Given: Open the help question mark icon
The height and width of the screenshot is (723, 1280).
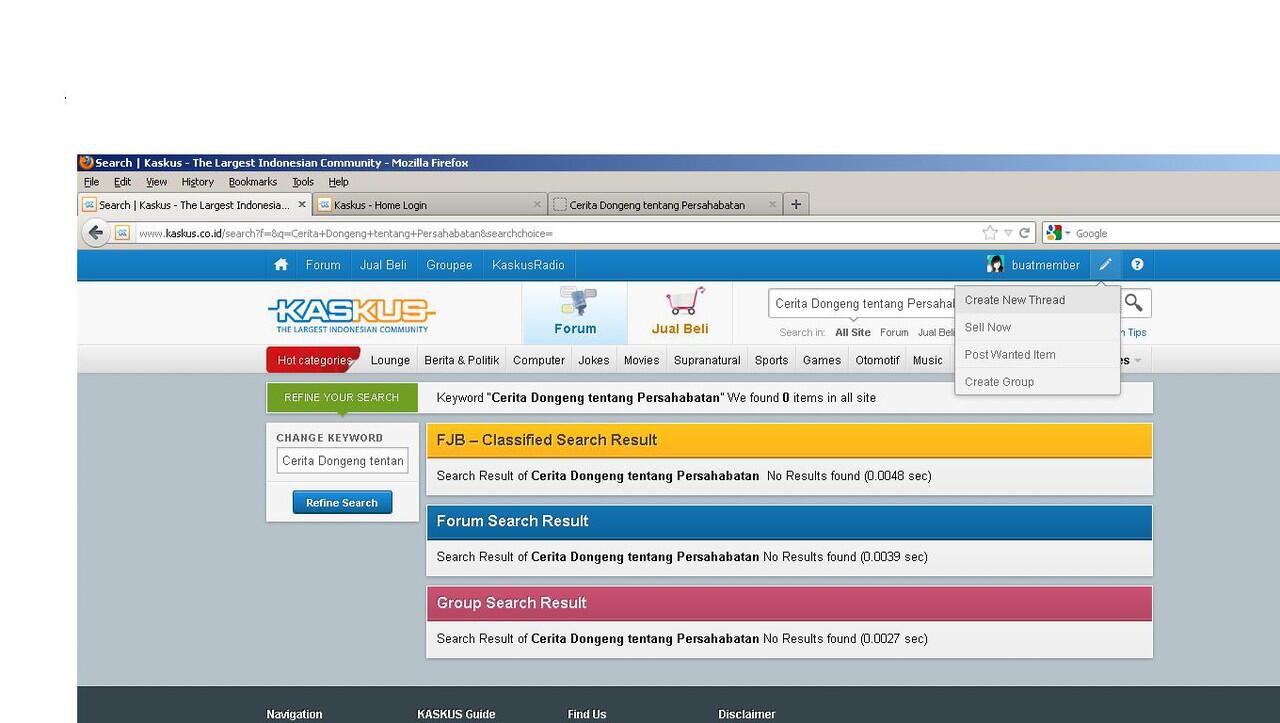Looking at the screenshot, I should (x=1137, y=265).
